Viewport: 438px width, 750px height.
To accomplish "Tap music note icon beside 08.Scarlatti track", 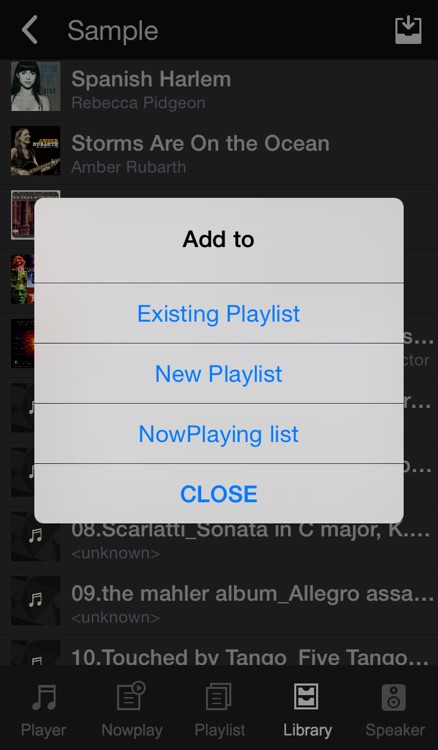I will 36,536.
